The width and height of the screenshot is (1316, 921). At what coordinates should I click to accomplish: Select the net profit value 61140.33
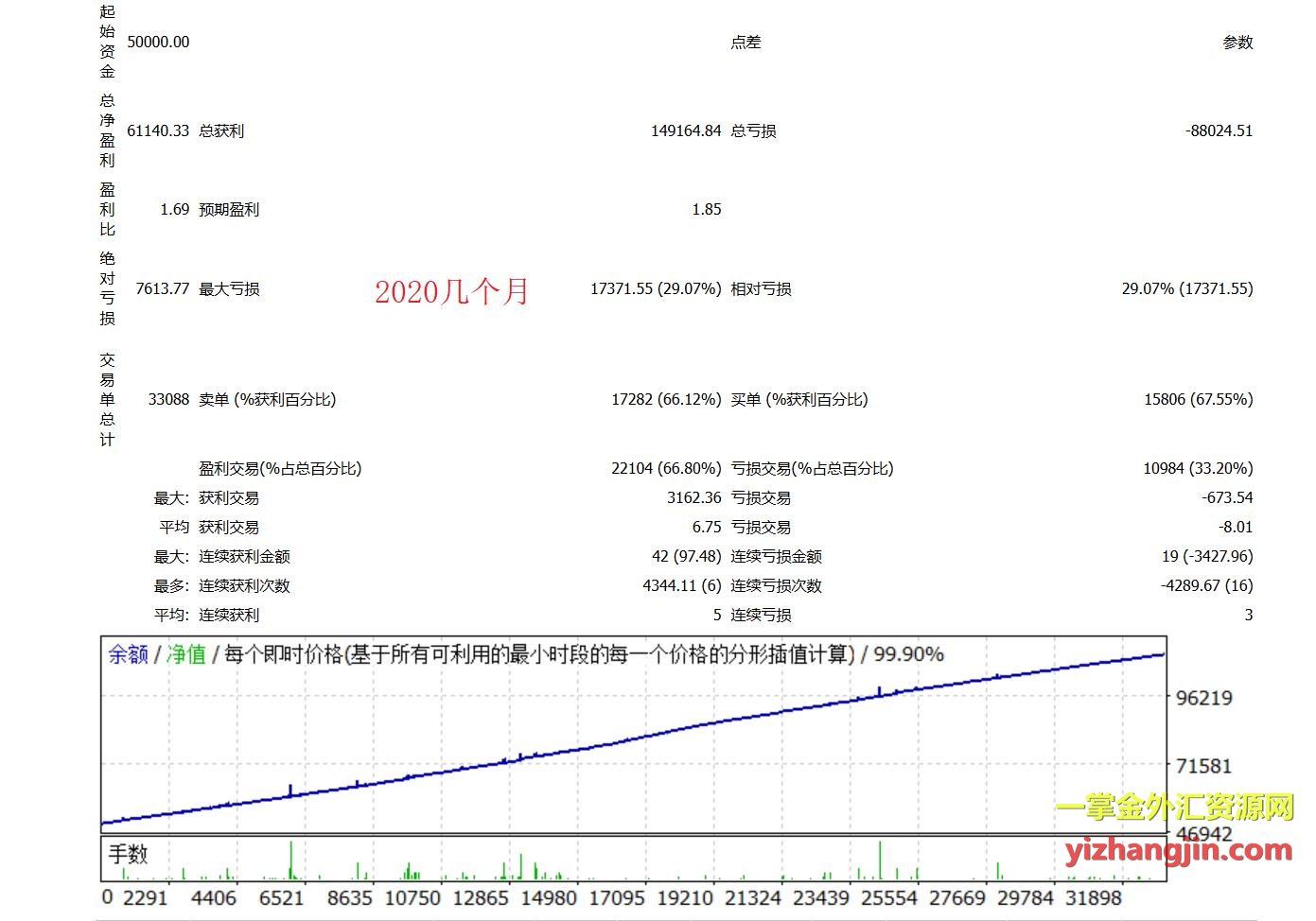[158, 130]
